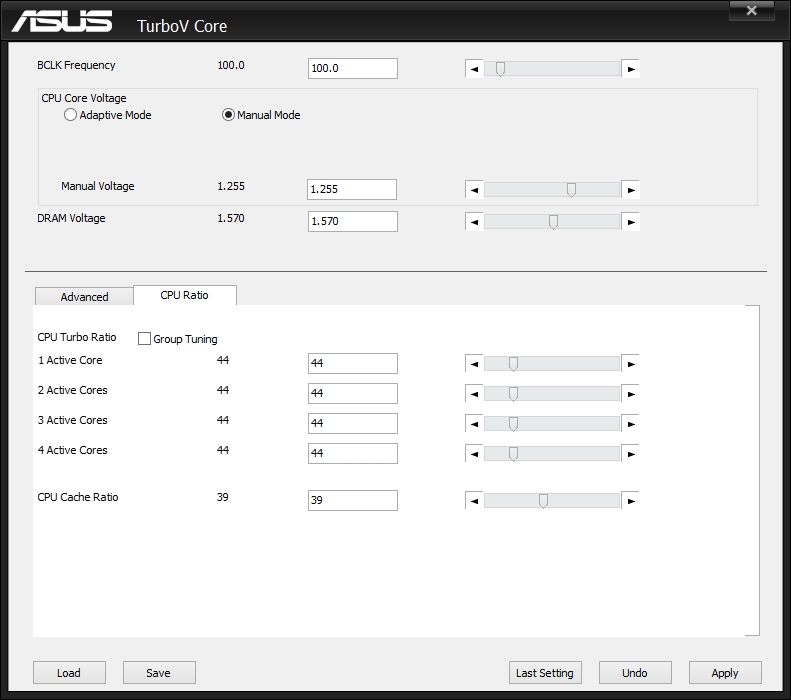Focus the 4 Active Cores input field
This screenshot has width=791, height=700.
pos(353,453)
